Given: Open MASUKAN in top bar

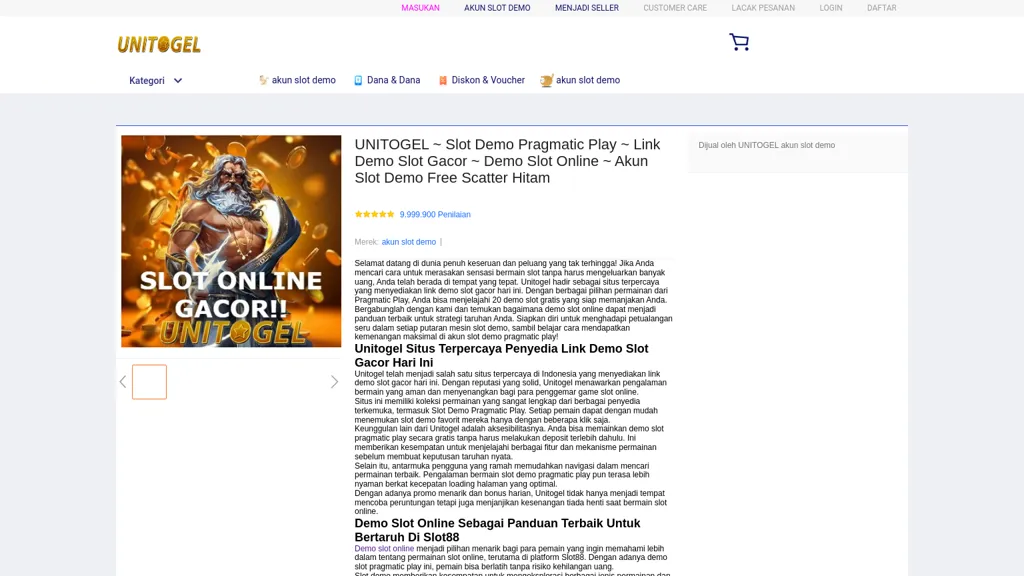Looking at the screenshot, I should [x=420, y=8].
